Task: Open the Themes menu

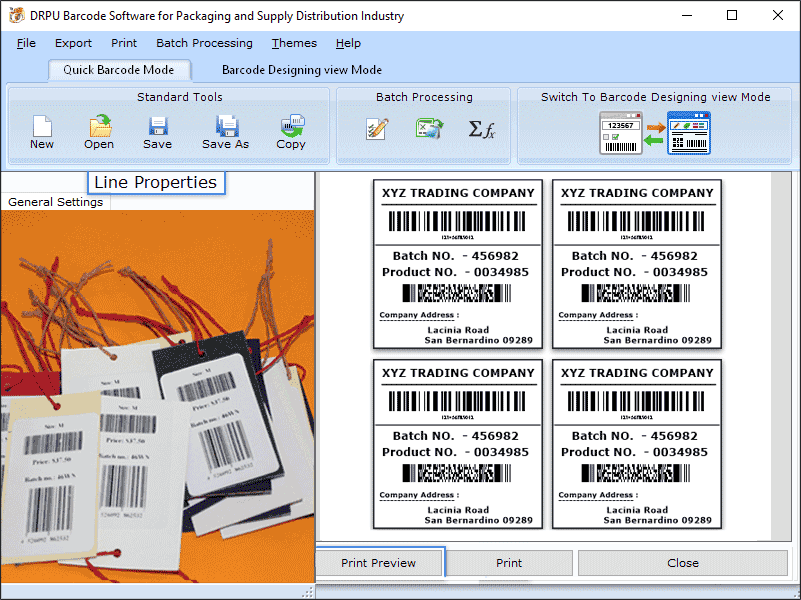Action: (x=293, y=43)
